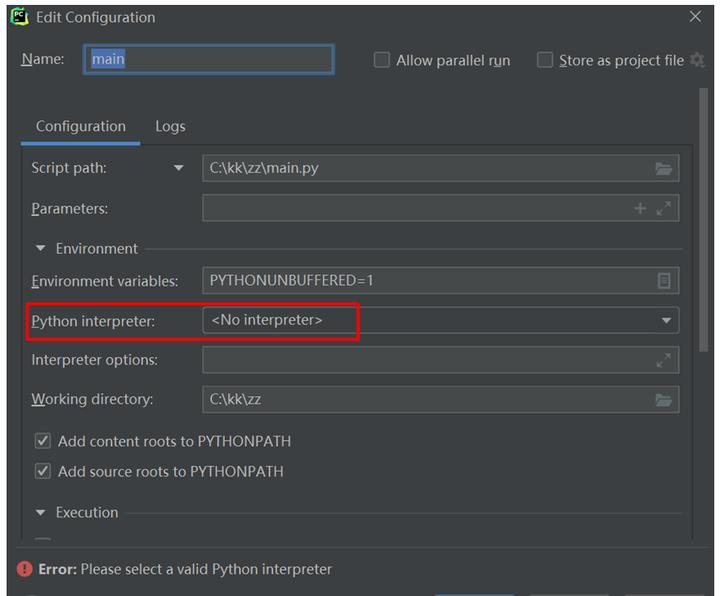
Task: Open the Python interpreter dropdown
Action: 665,321
